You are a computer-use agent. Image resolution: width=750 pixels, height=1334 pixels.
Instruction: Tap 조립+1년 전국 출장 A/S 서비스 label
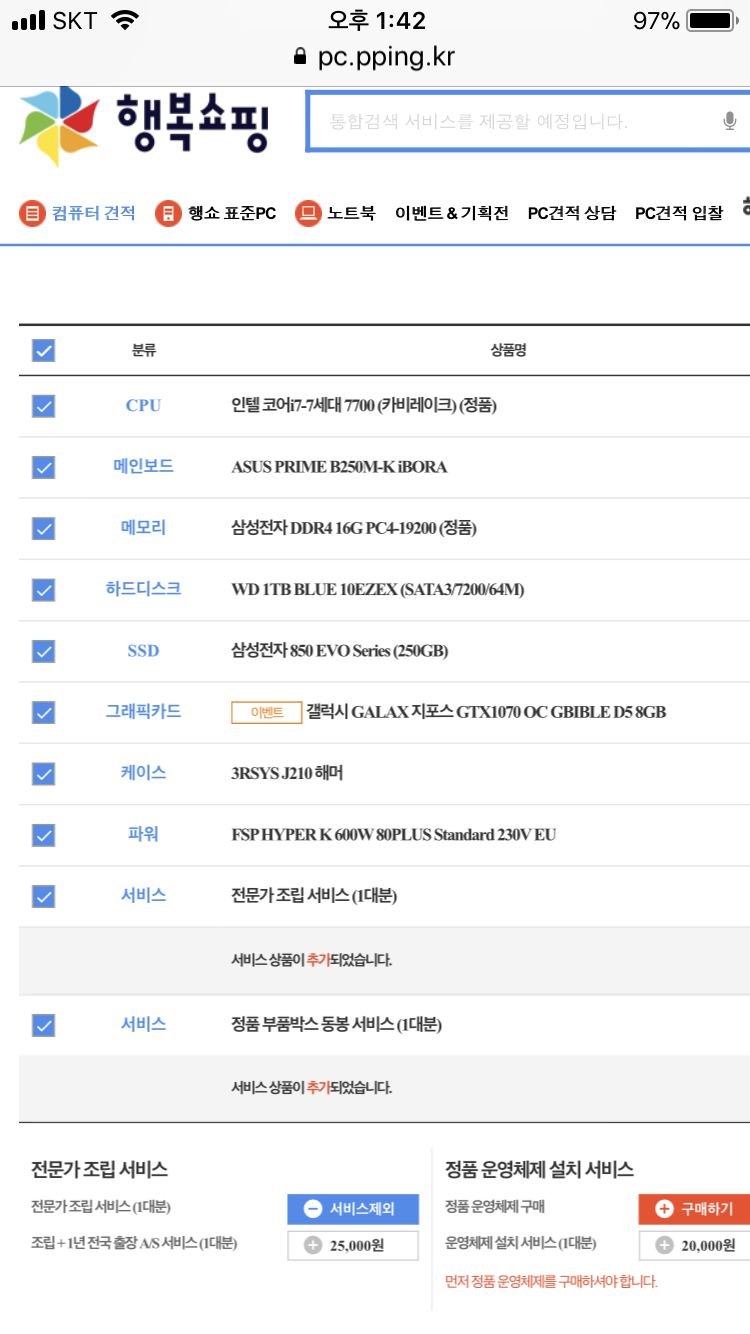[x=134, y=1244]
